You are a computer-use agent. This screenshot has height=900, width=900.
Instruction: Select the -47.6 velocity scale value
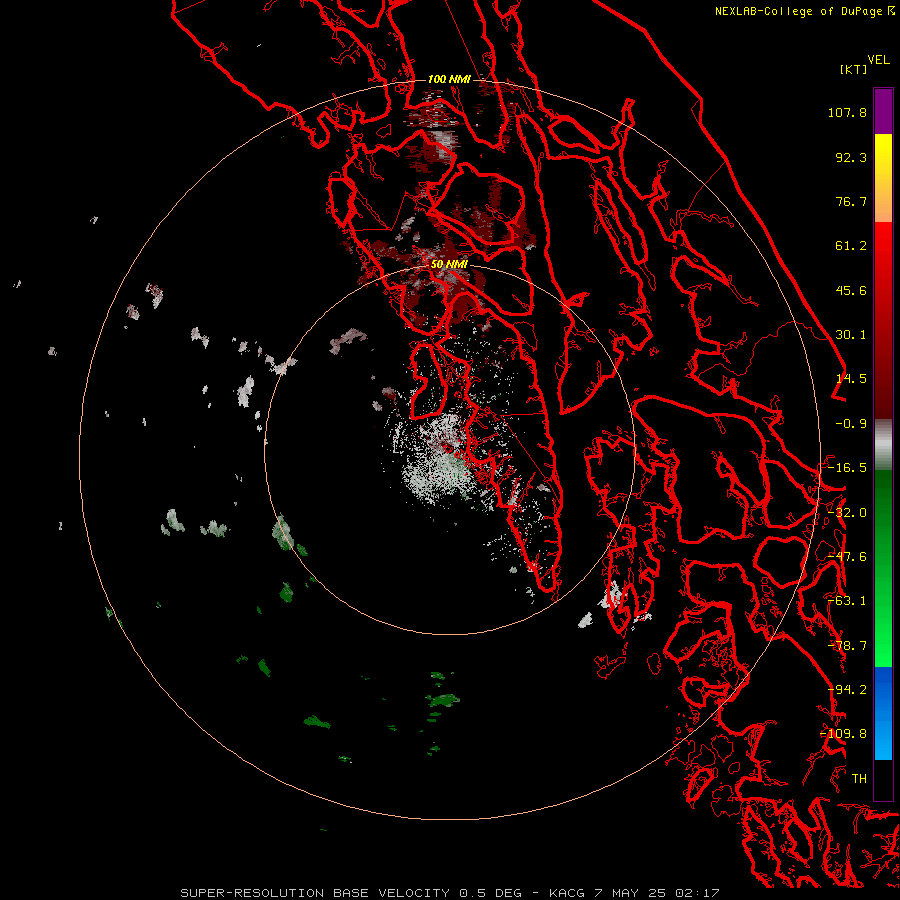[847, 556]
